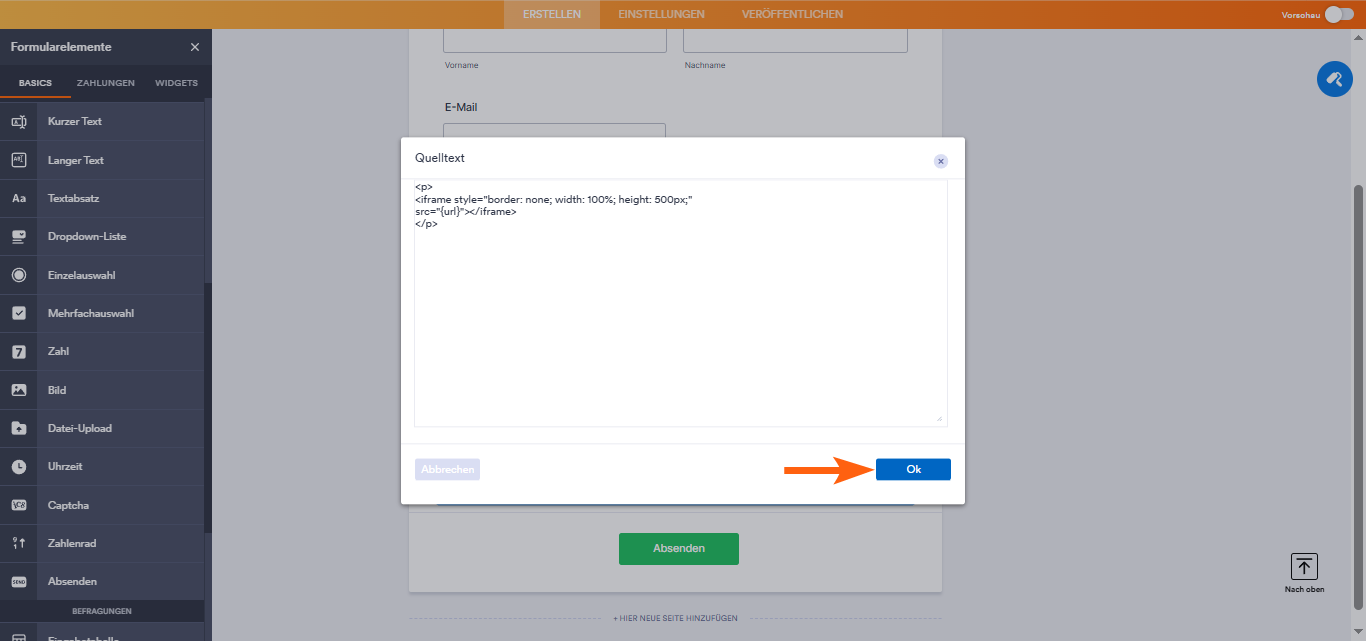
Task: Expand the BEFRAGUNGEN section
Action: point(102,610)
